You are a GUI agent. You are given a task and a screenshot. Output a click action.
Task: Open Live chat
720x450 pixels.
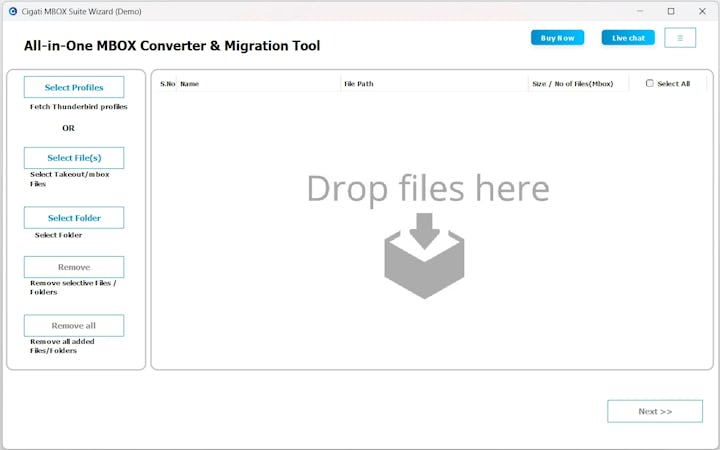coord(628,38)
